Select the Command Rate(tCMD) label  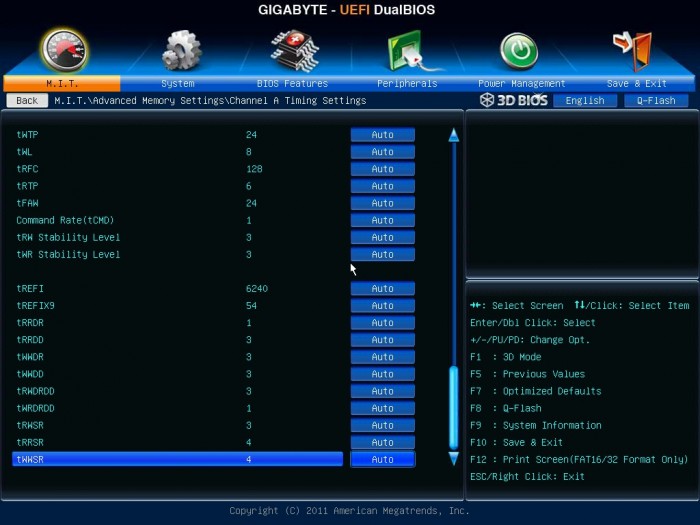(x=65, y=220)
